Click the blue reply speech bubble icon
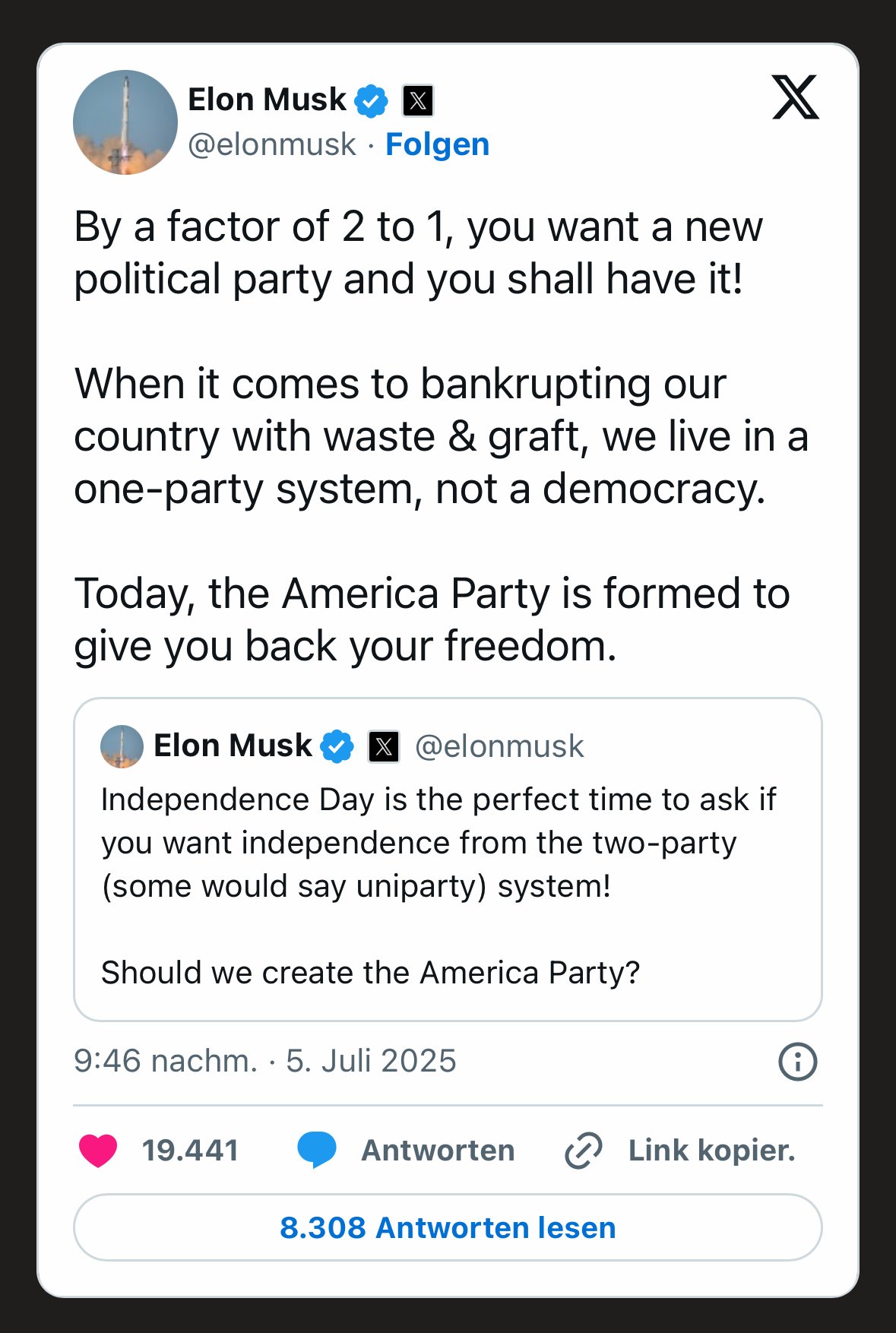Image resolution: width=896 pixels, height=1333 pixels. pyautogui.click(x=316, y=1150)
